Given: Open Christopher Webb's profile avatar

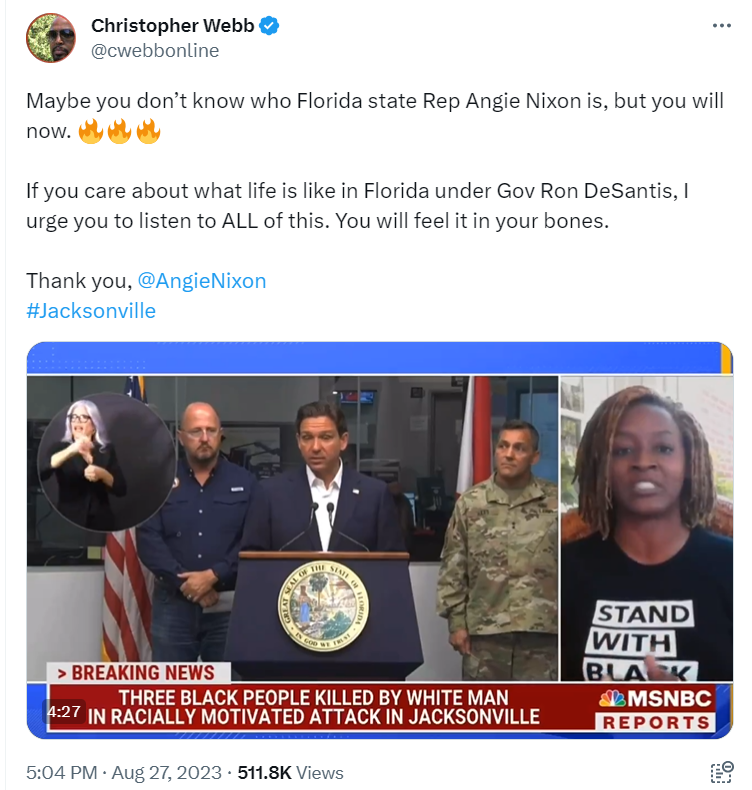Looking at the screenshot, I should click(x=50, y=38).
